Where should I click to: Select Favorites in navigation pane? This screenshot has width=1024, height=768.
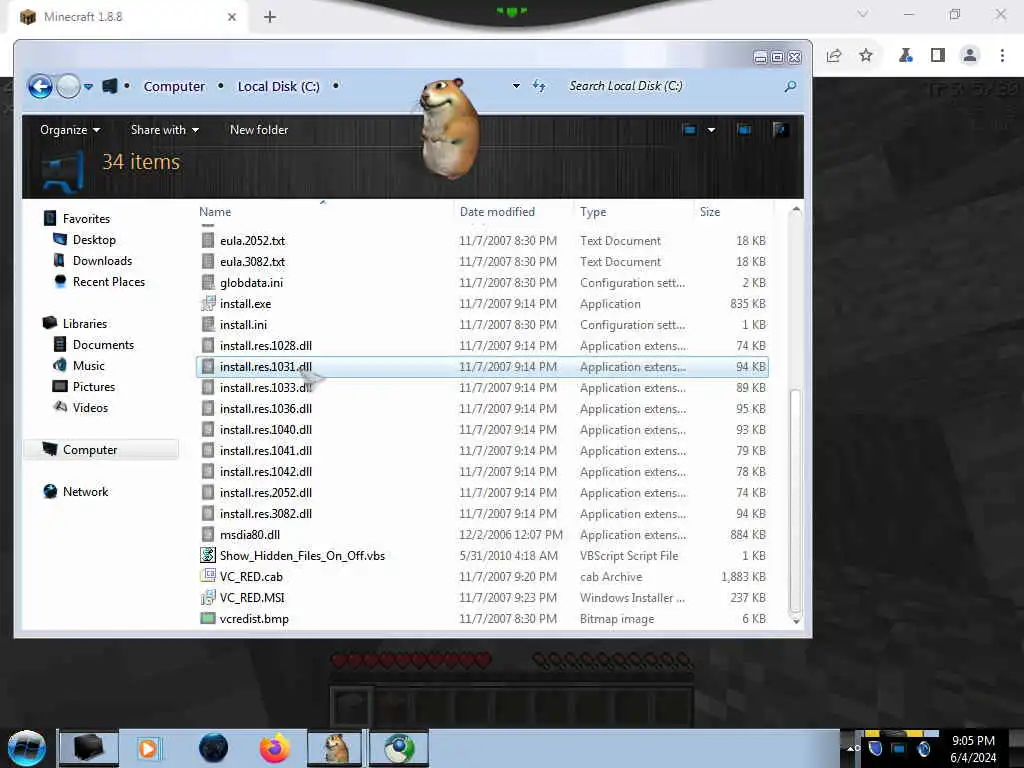pyautogui.click(x=86, y=219)
